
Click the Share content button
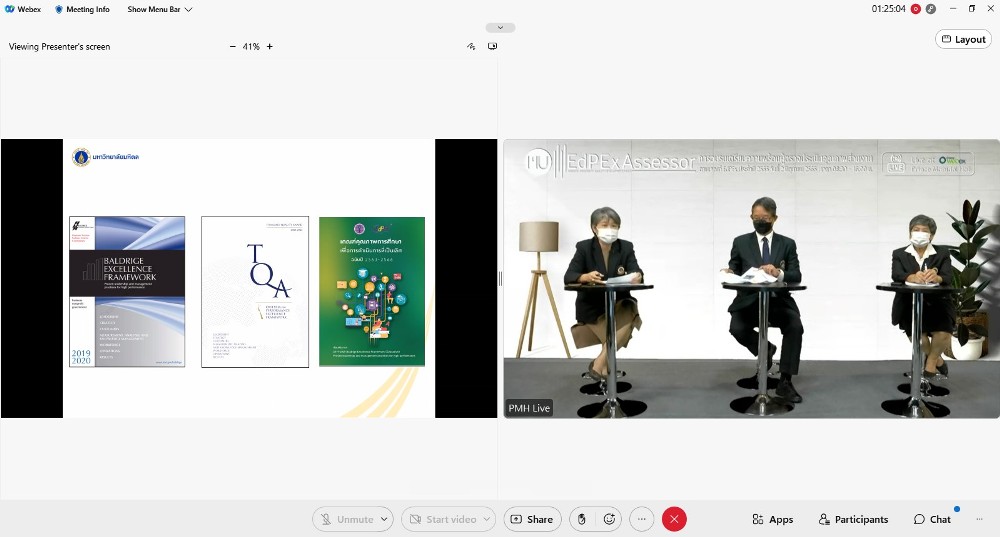pyautogui.click(x=531, y=519)
